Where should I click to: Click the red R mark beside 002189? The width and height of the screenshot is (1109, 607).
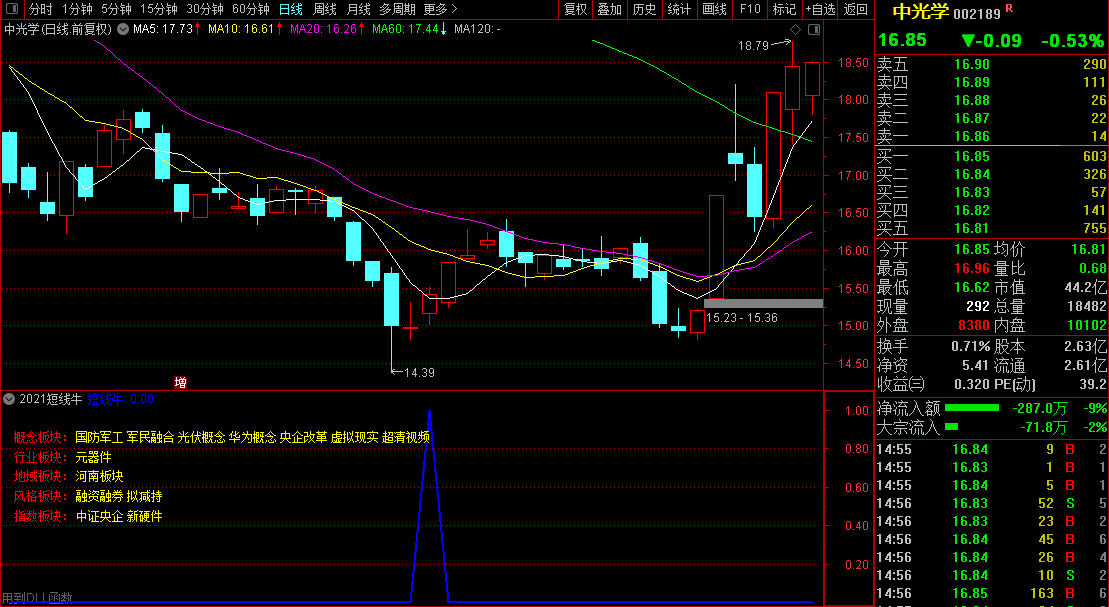pos(1009,8)
